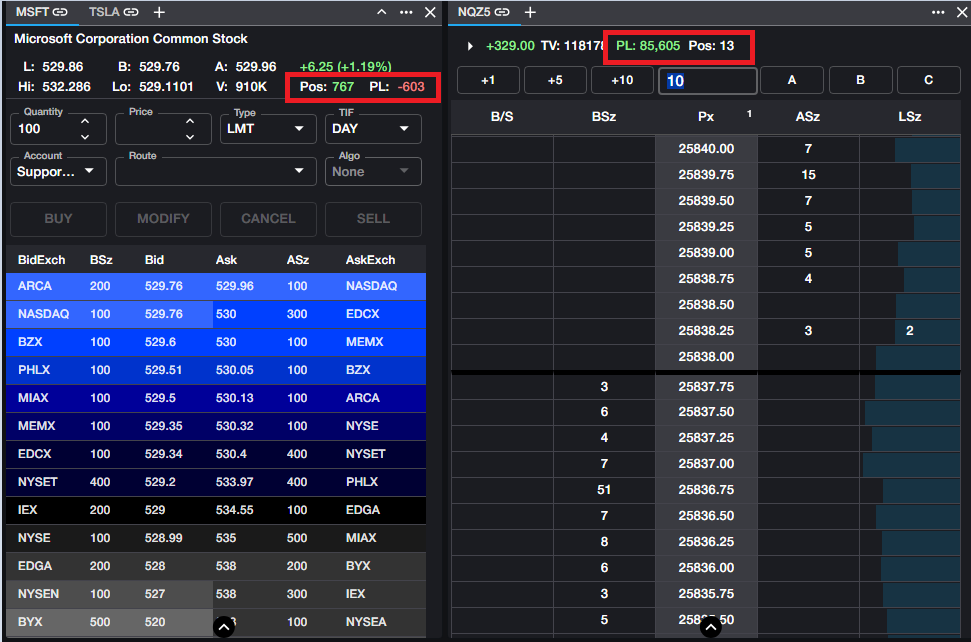The image size is (971, 642).
Task: Open the NQZ5 panel three-dot options menu
Action: (937, 12)
